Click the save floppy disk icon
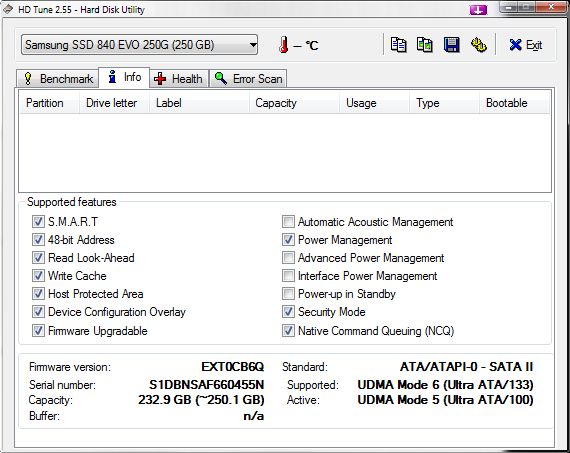The image size is (570, 453). 451,45
